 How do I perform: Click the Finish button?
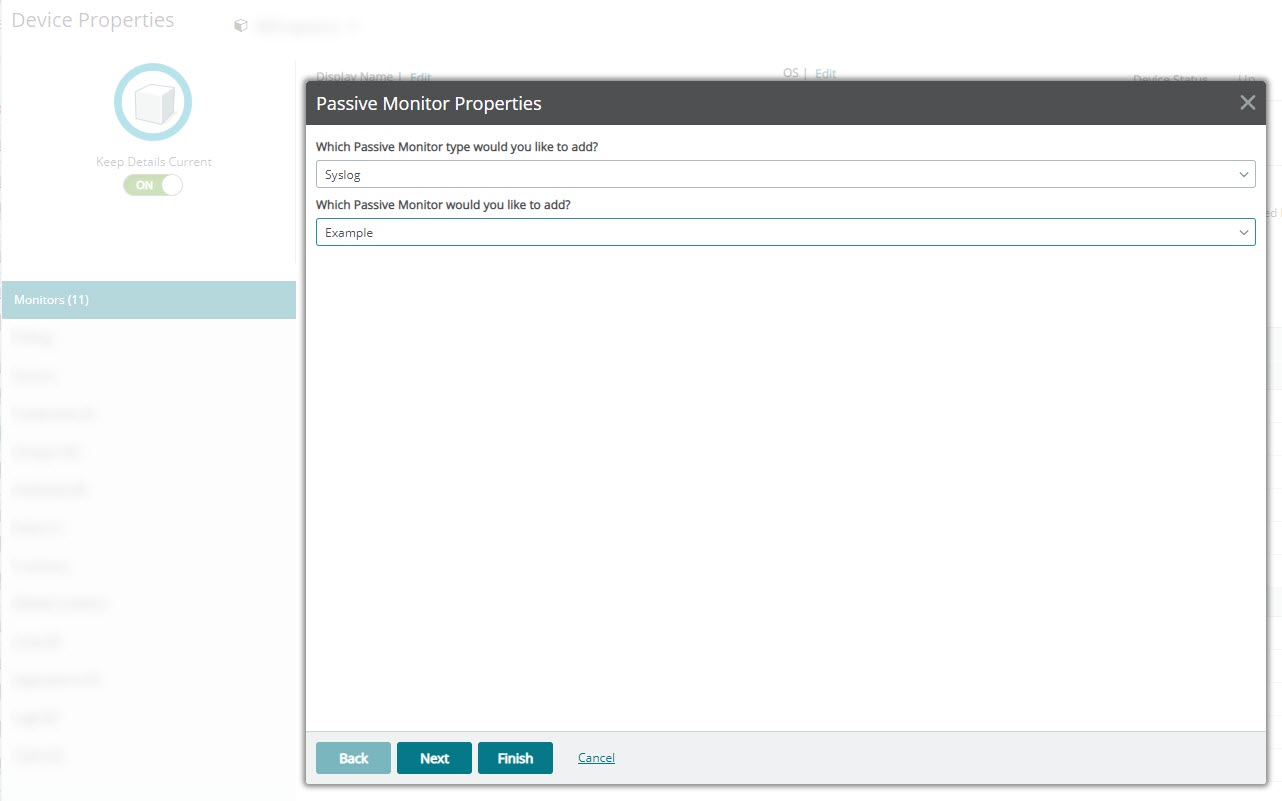tap(515, 758)
